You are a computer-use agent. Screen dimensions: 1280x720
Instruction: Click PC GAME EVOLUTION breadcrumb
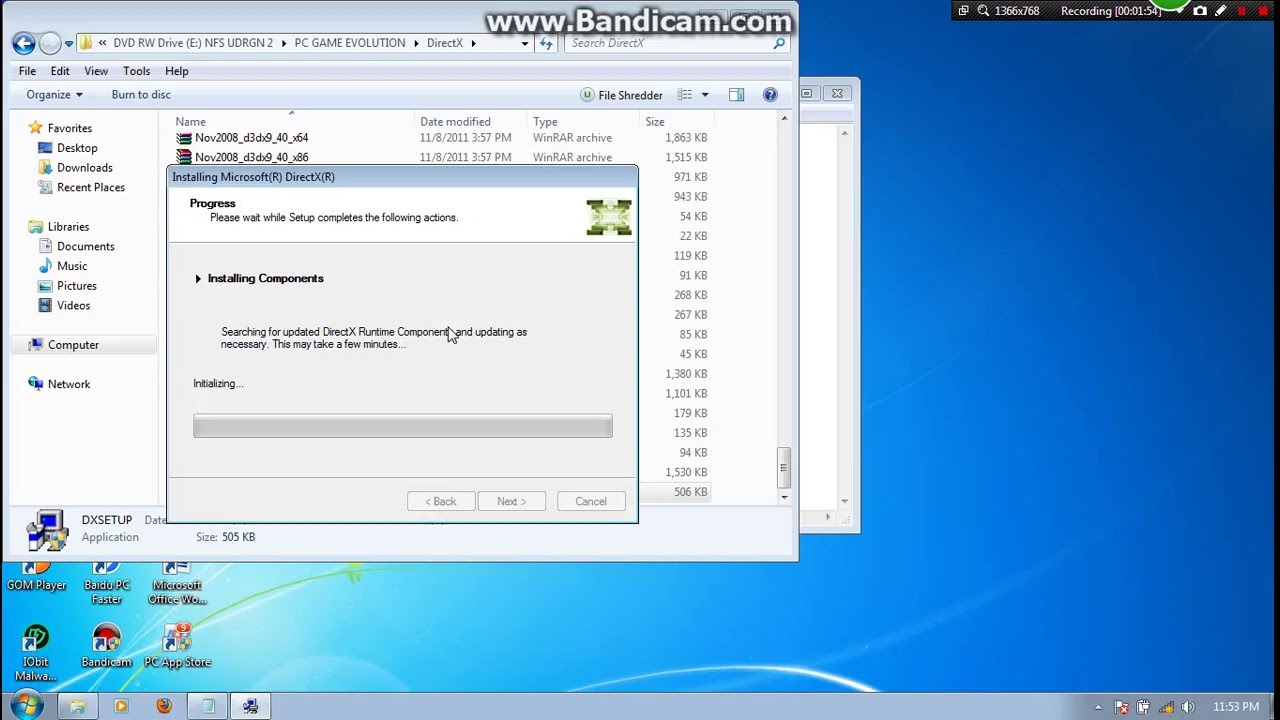click(x=350, y=43)
